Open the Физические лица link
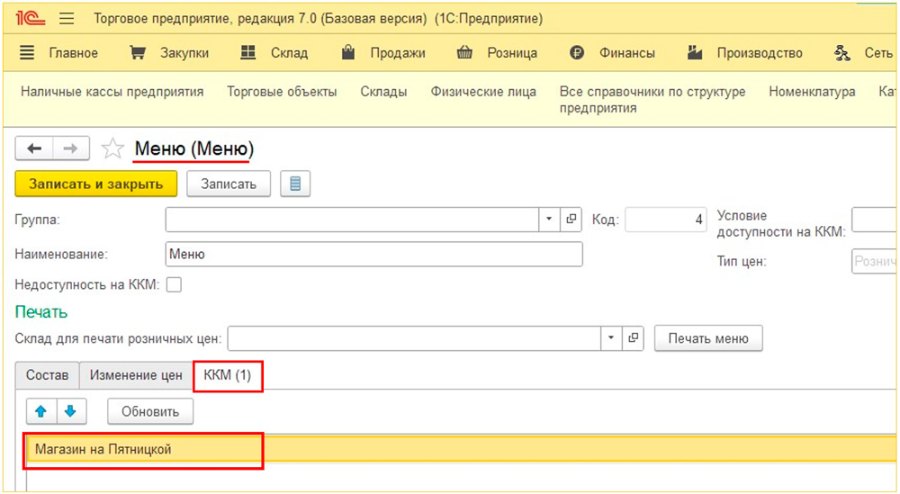 pos(483,92)
